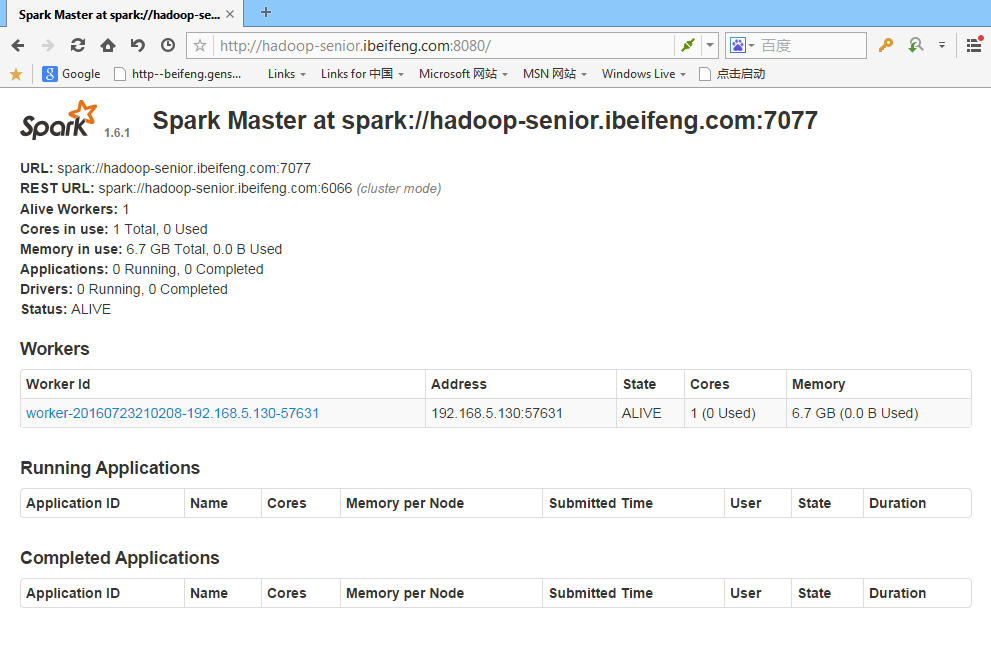
Task: Choose search engine via the Baidu paw icon
Action: 742,45
